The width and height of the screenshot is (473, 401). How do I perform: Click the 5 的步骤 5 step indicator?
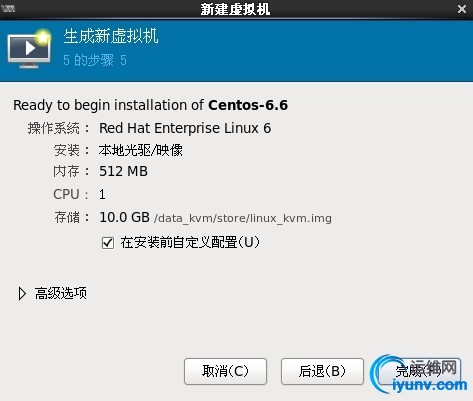coord(95,60)
